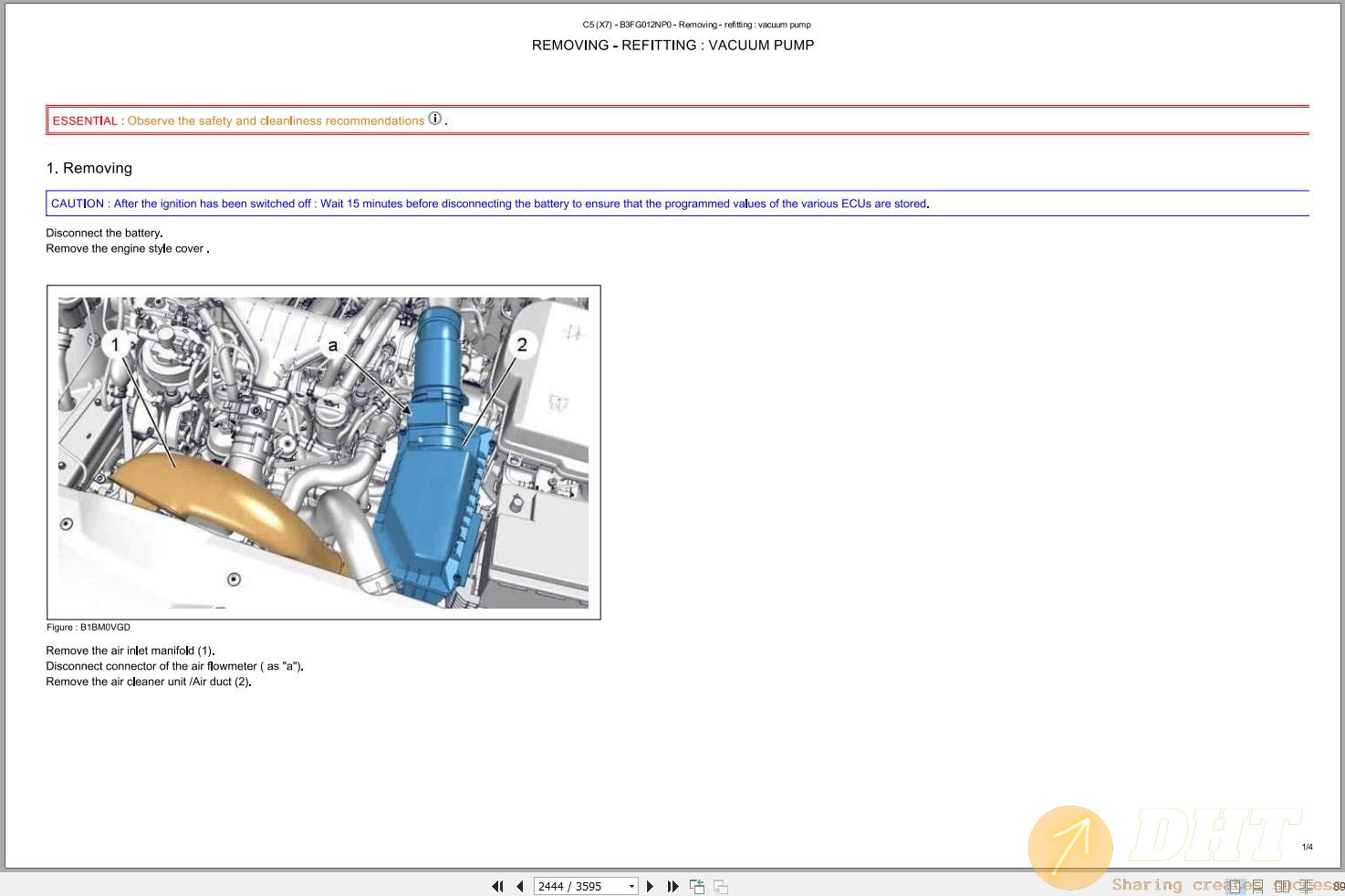Select continuous page view icon
This screenshot has width=1345, height=896.
(x=1257, y=886)
